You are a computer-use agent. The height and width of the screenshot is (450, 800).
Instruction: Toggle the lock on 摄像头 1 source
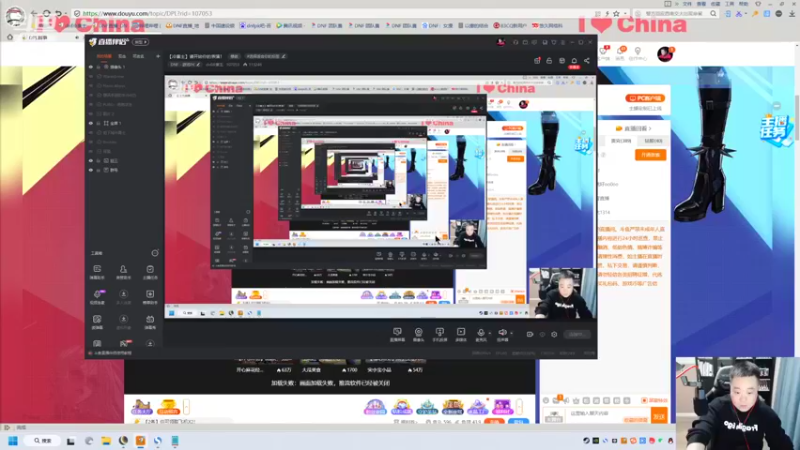pyautogui.click(x=98, y=67)
